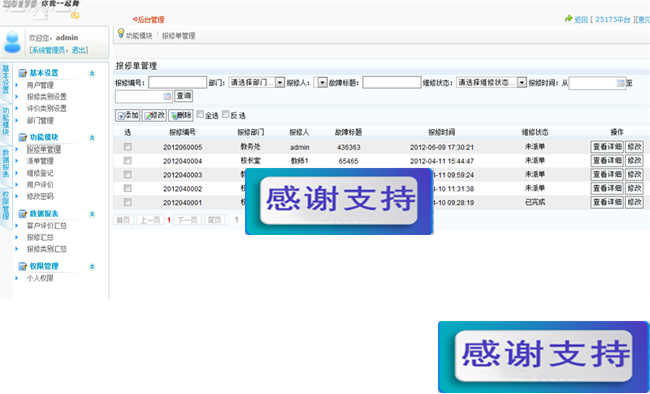Screen dimensions: 650x394
Task: Collapse the 数据报表 section chevron
Action: coord(92,214)
